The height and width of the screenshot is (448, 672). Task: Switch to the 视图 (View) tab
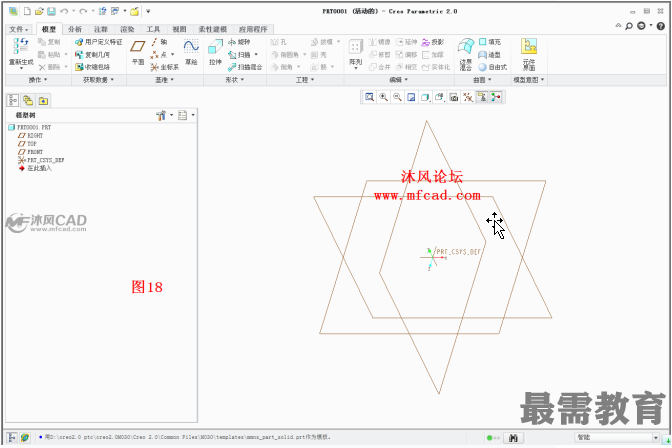[180, 29]
